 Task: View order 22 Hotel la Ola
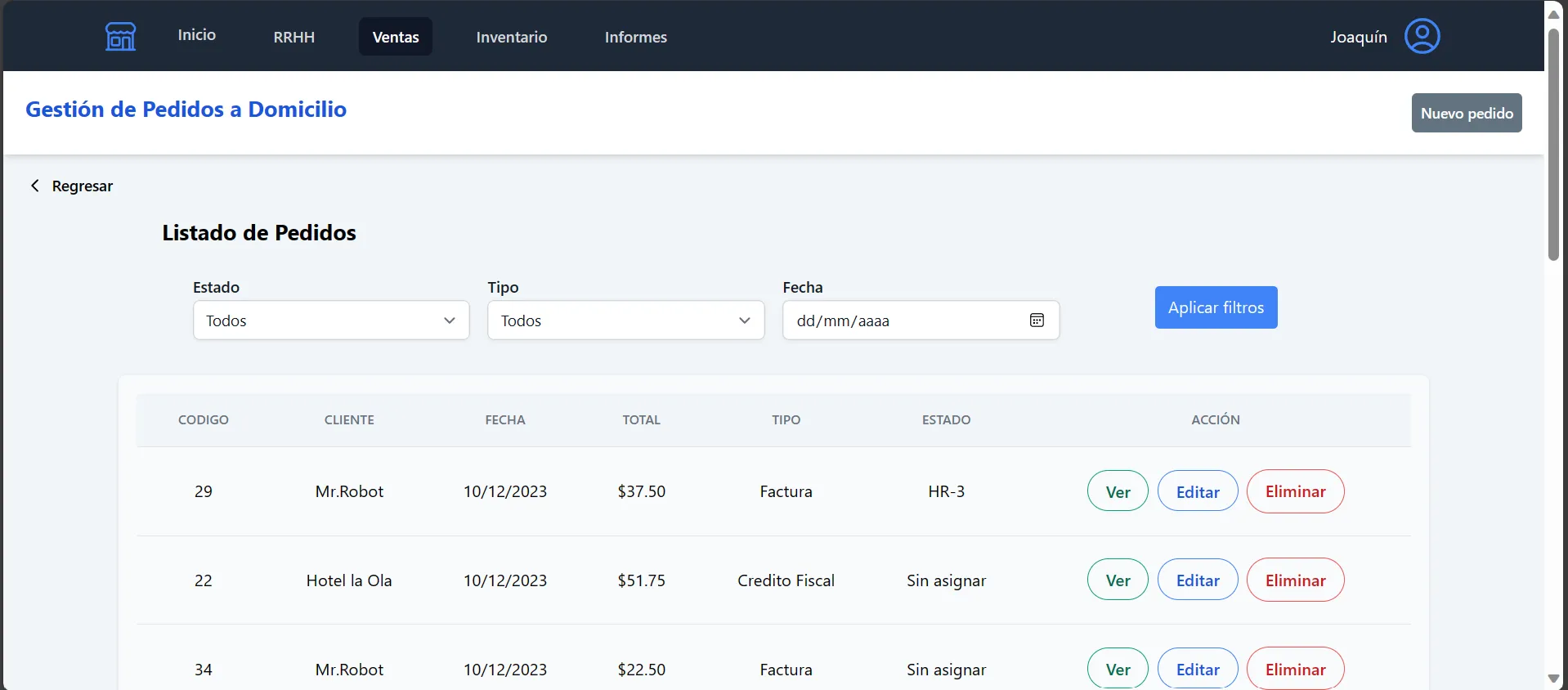(1118, 580)
